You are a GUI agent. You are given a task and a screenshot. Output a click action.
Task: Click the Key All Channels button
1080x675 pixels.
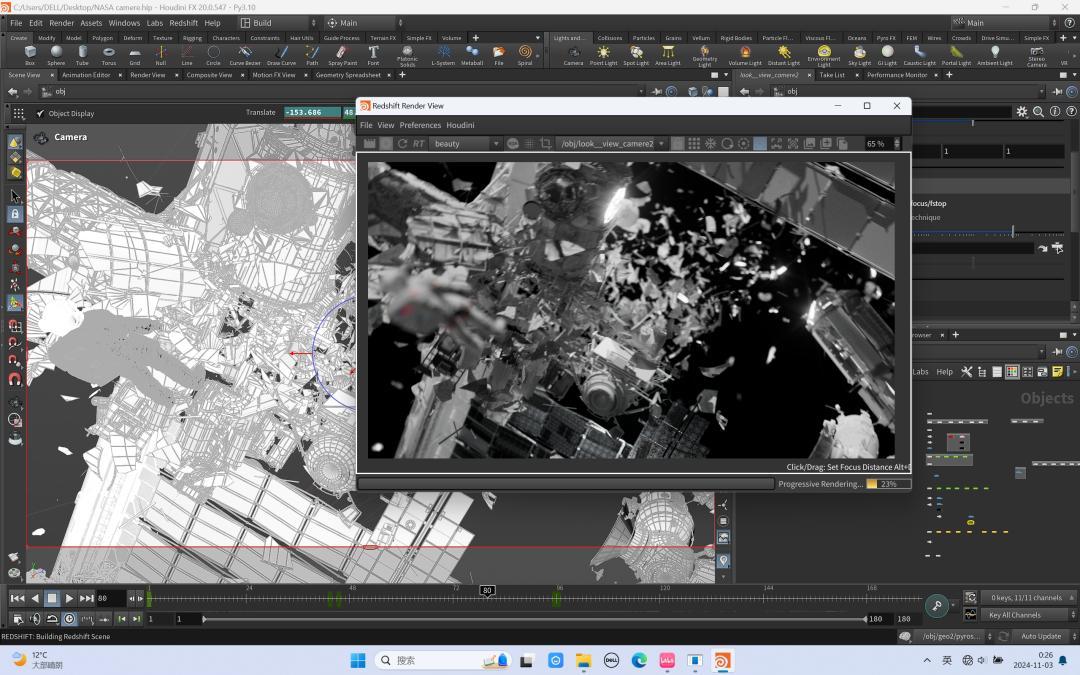[x=1015, y=615]
